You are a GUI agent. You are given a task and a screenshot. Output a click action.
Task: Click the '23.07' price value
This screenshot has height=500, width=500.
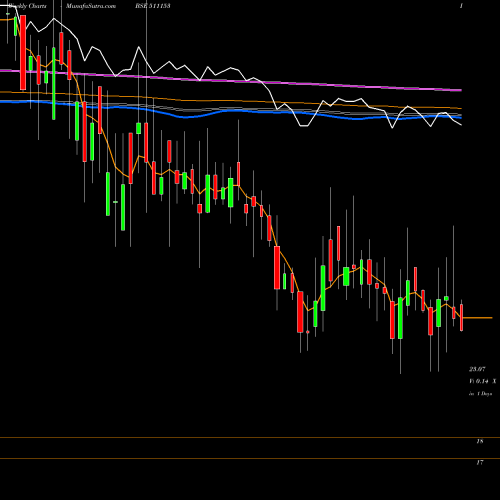pyautogui.click(x=477, y=369)
